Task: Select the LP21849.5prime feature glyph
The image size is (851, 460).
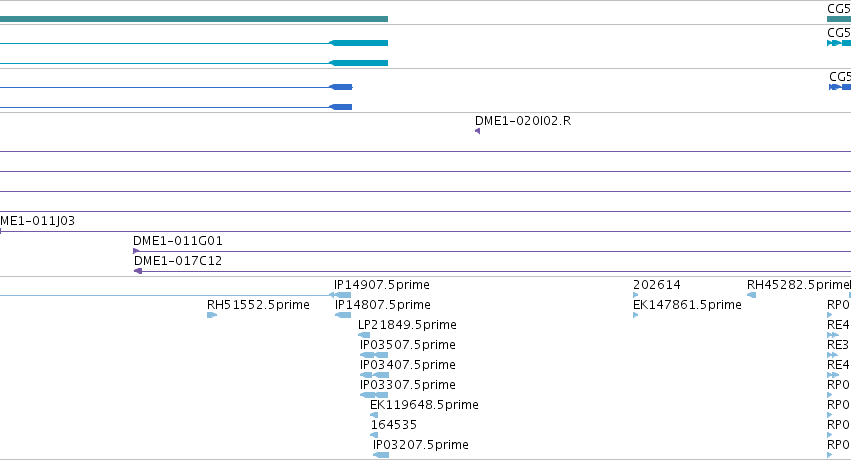Action: tap(364, 335)
